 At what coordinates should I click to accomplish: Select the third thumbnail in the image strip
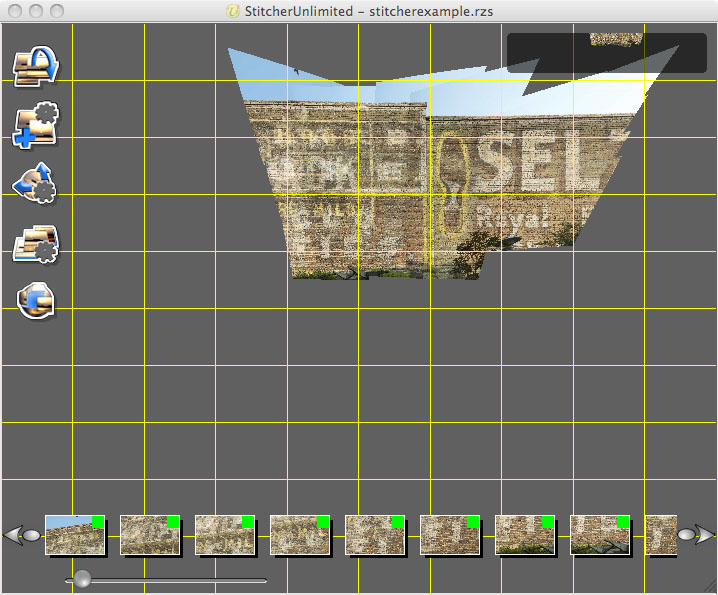click(225, 535)
